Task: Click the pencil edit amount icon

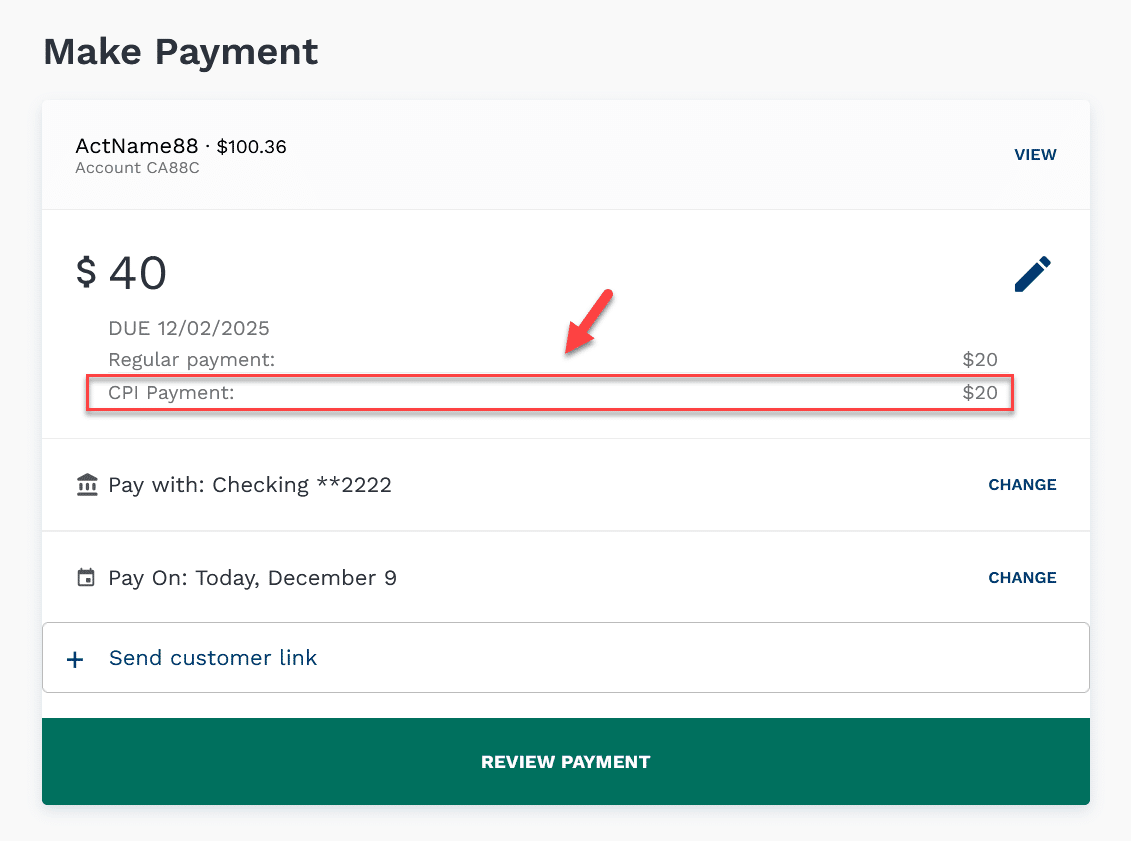Action: 1032,274
